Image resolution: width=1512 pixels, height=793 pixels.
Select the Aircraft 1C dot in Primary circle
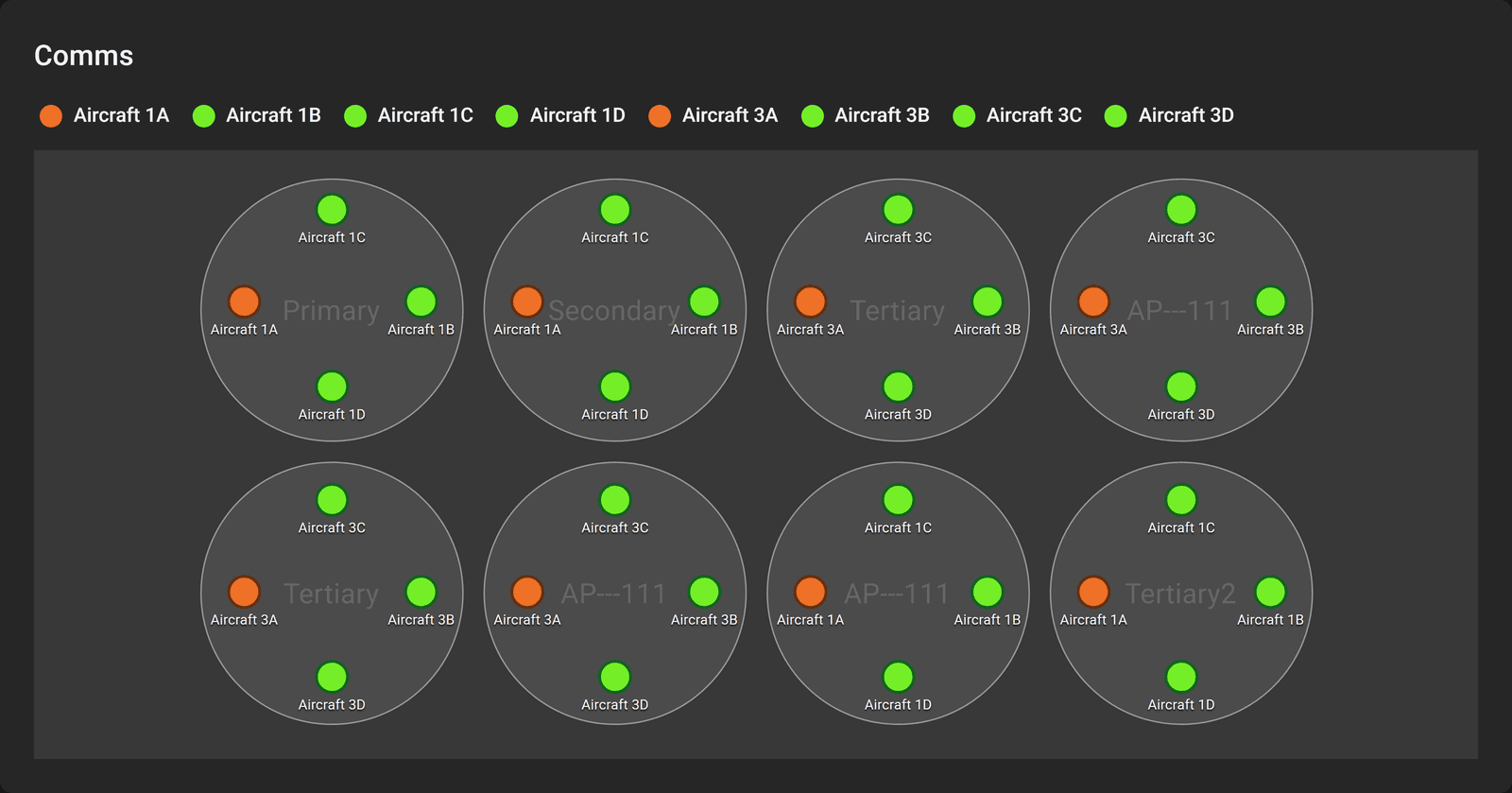[332, 210]
